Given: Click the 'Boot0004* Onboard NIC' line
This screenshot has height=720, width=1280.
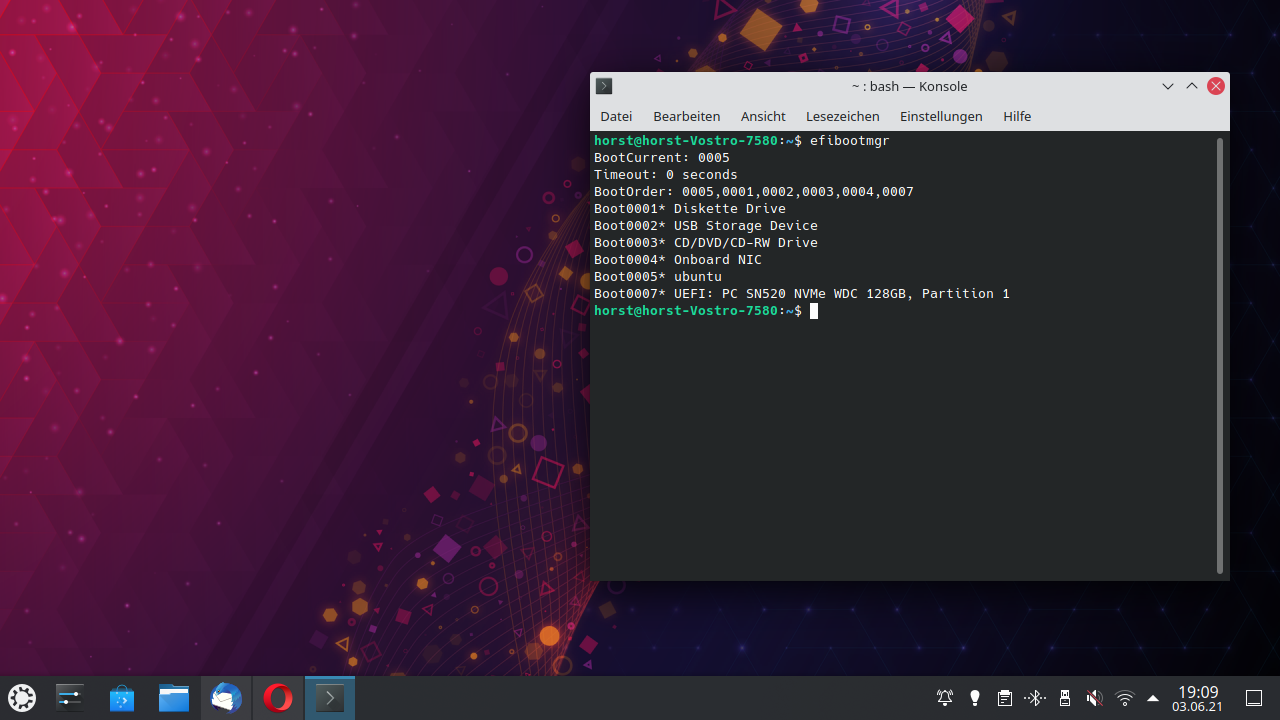Looking at the screenshot, I should point(678,260).
